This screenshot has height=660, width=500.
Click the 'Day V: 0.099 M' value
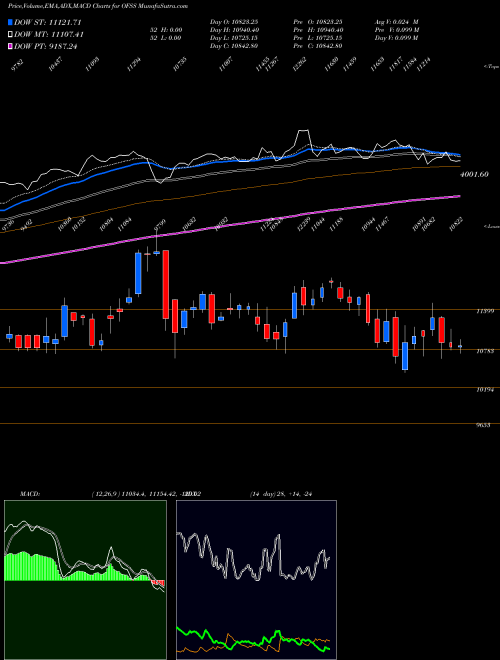coord(397,38)
